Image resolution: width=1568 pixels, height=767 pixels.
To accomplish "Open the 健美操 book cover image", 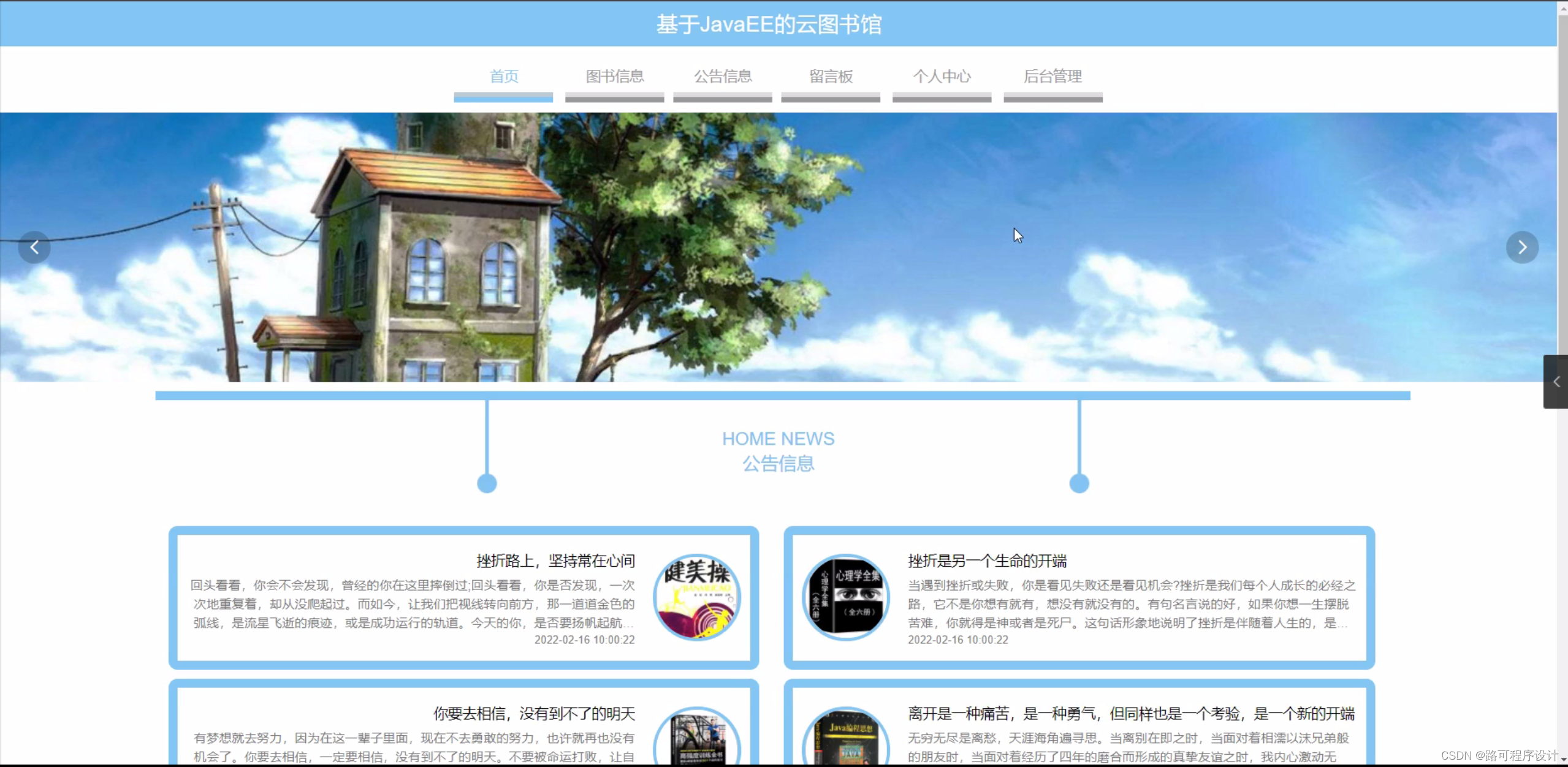I will click(698, 596).
